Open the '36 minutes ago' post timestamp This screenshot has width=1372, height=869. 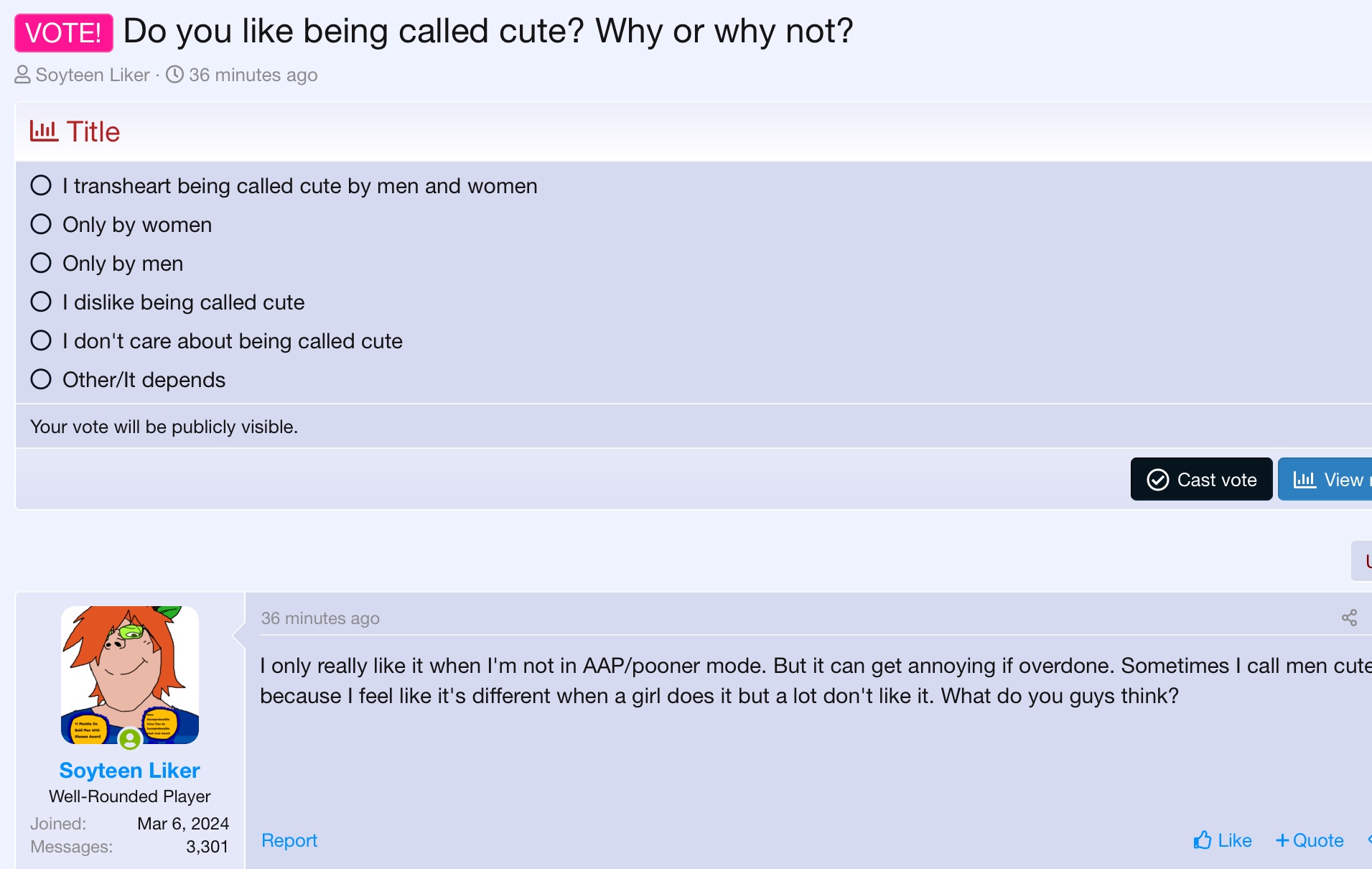(x=320, y=618)
